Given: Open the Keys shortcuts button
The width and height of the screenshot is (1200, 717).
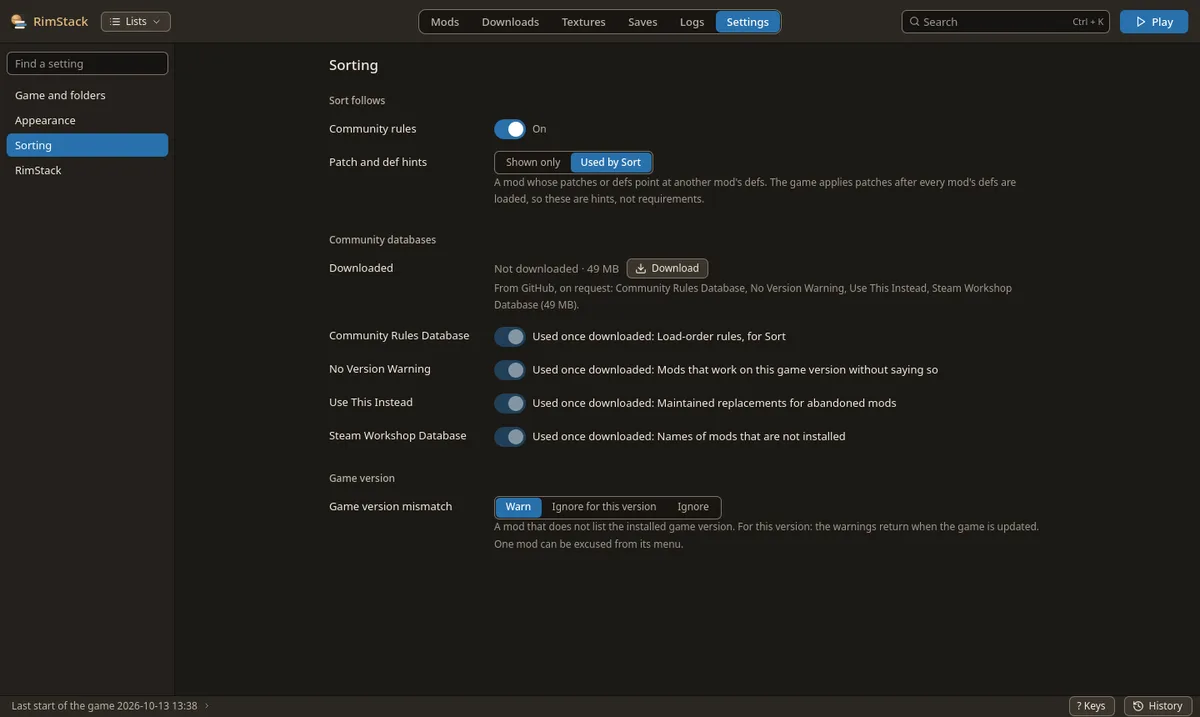Looking at the screenshot, I should [x=1092, y=706].
